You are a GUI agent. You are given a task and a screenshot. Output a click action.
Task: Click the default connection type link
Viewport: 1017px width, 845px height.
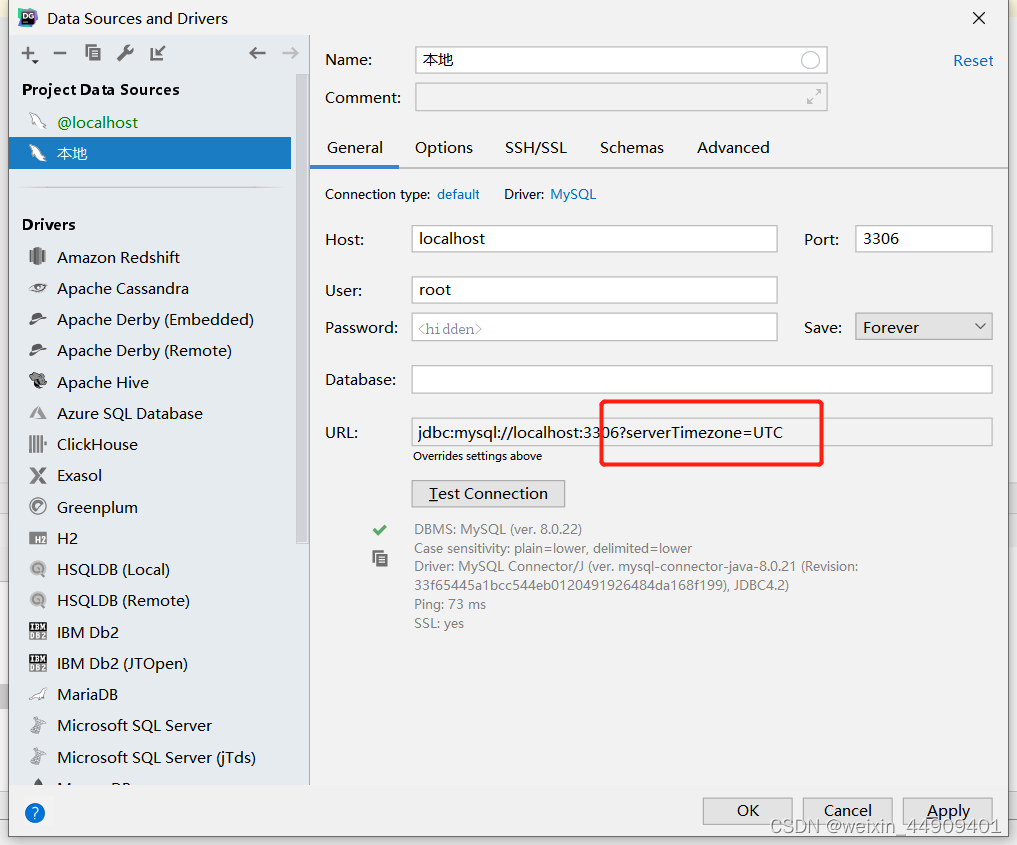pyautogui.click(x=458, y=194)
